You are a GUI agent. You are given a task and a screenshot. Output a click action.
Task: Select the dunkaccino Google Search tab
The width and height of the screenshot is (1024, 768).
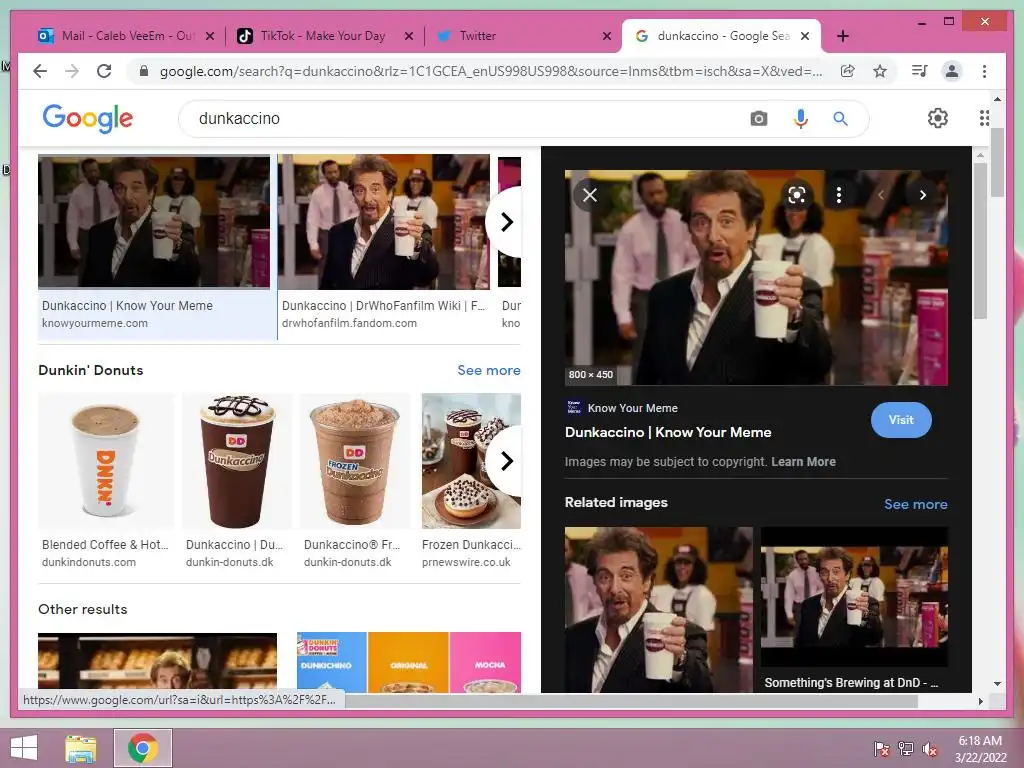pos(722,36)
